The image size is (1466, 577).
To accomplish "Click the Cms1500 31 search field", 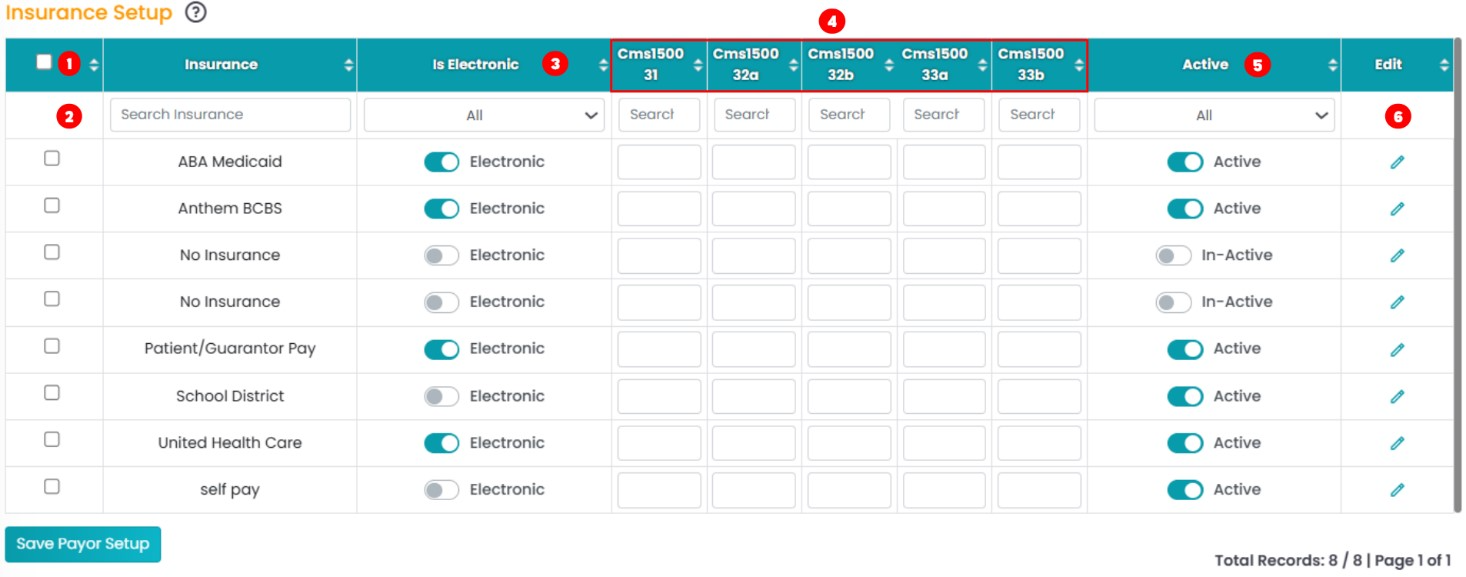I will (659, 115).
